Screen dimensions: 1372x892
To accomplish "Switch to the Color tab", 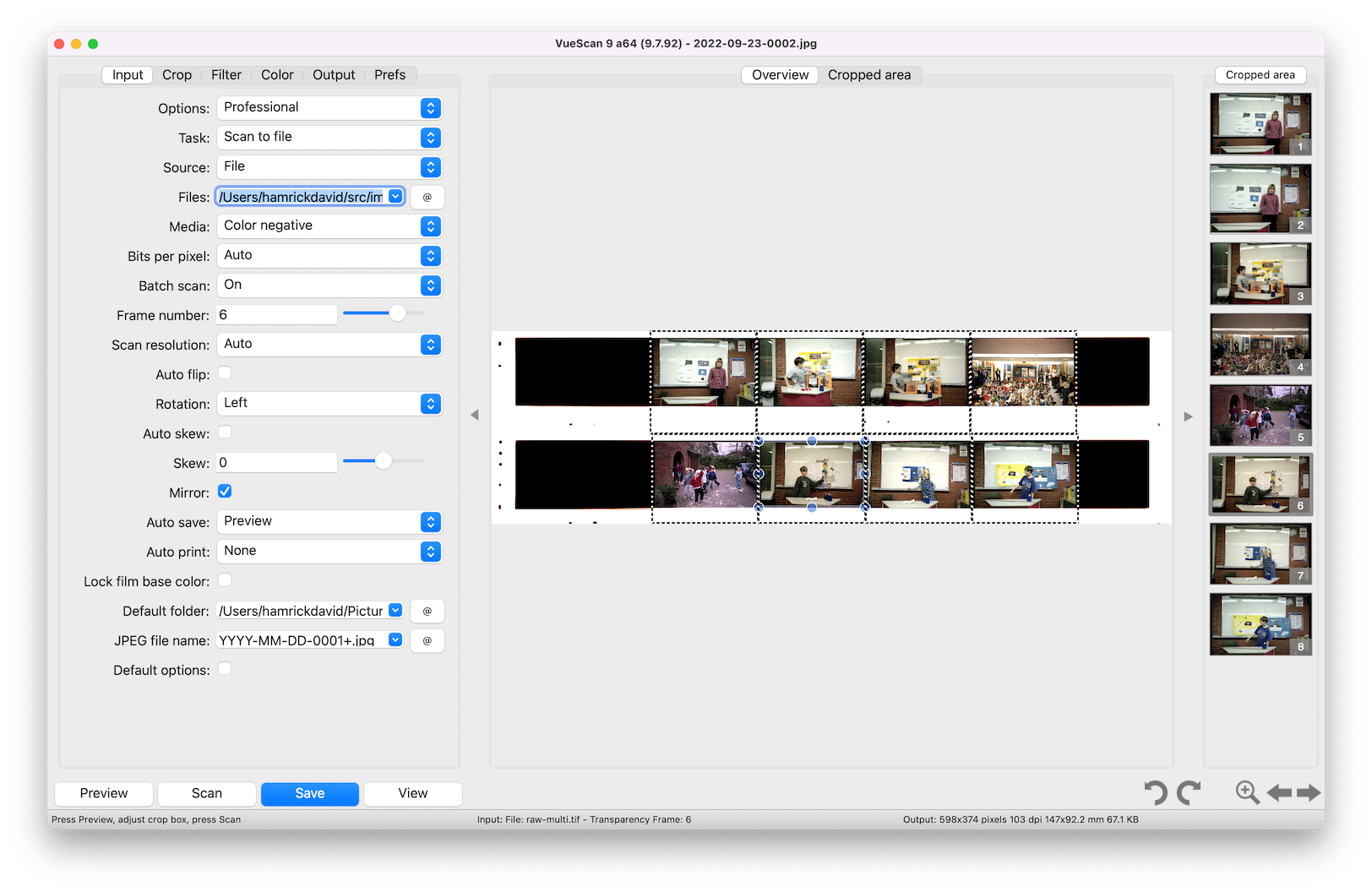I will pyautogui.click(x=277, y=74).
